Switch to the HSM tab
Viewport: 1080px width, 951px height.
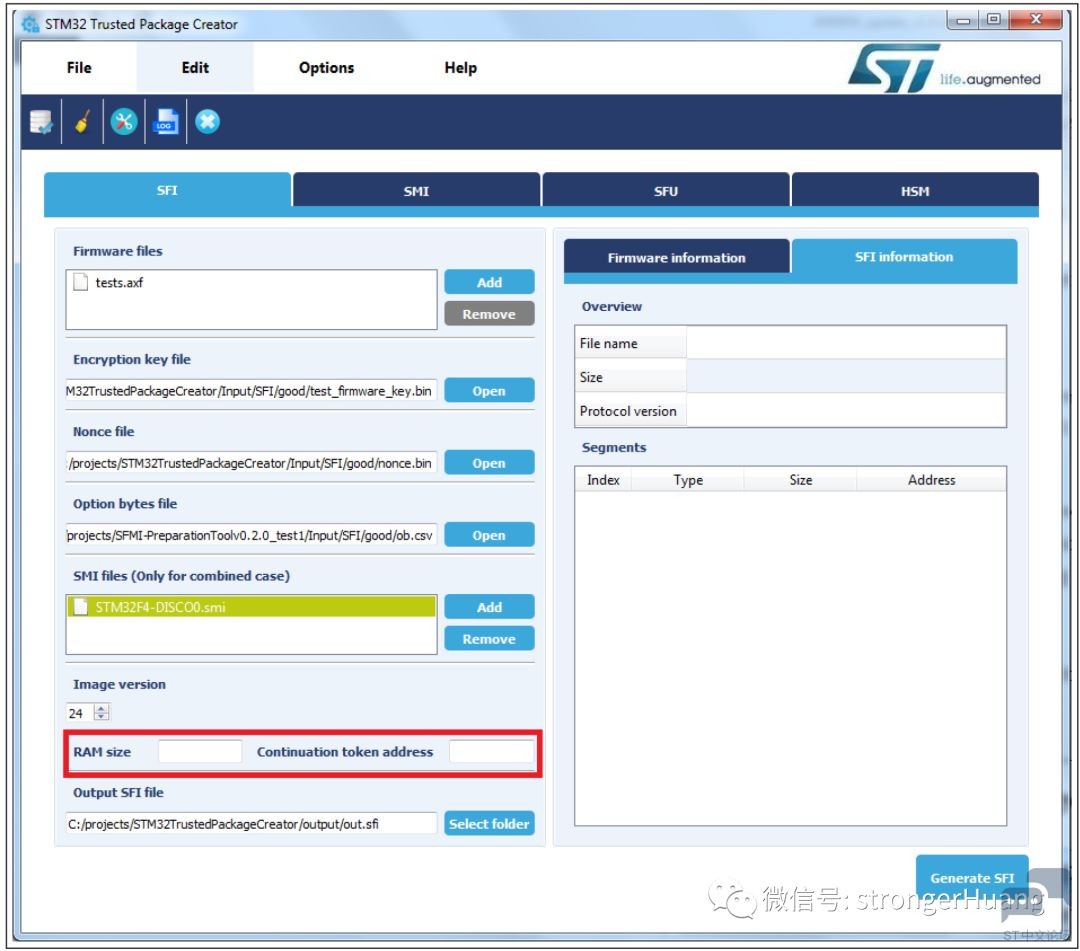[915, 191]
